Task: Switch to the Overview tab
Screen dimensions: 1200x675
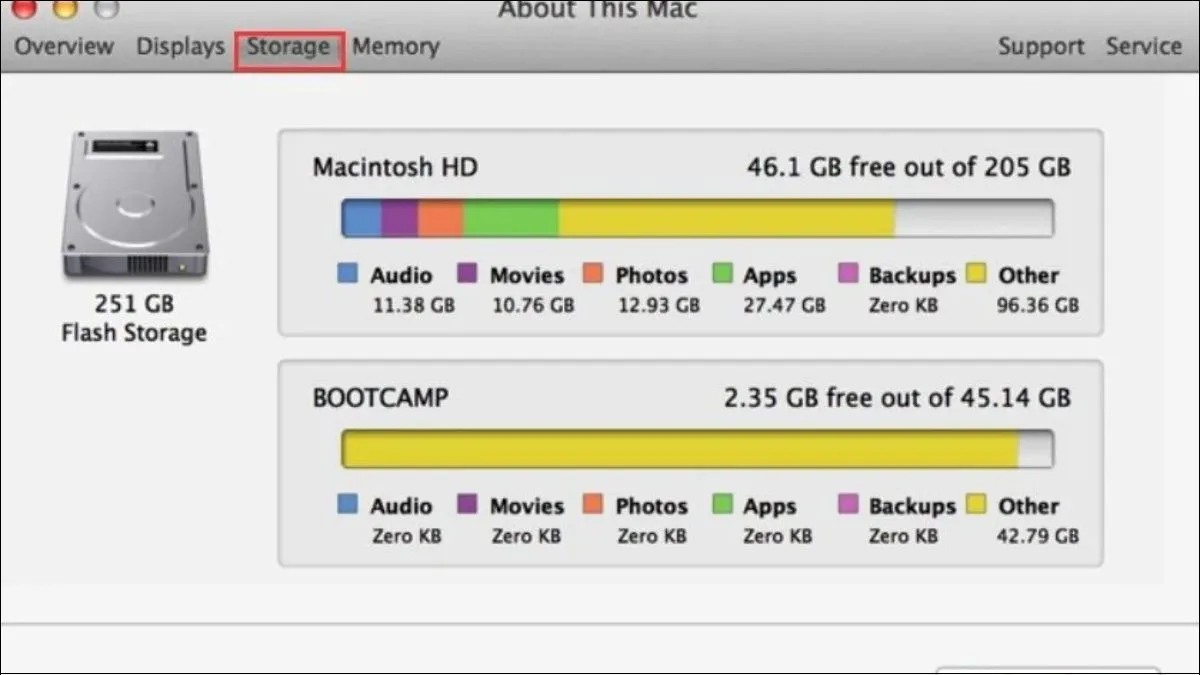Action: pyautogui.click(x=64, y=47)
